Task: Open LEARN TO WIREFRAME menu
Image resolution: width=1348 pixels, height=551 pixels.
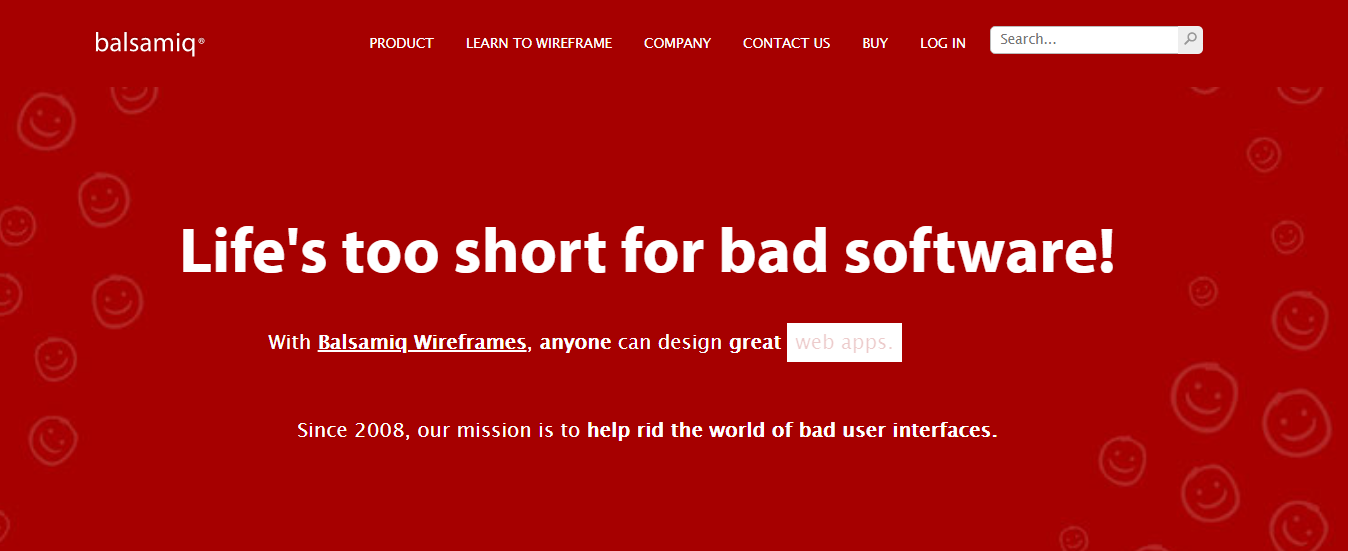Action: pyautogui.click(x=539, y=43)
